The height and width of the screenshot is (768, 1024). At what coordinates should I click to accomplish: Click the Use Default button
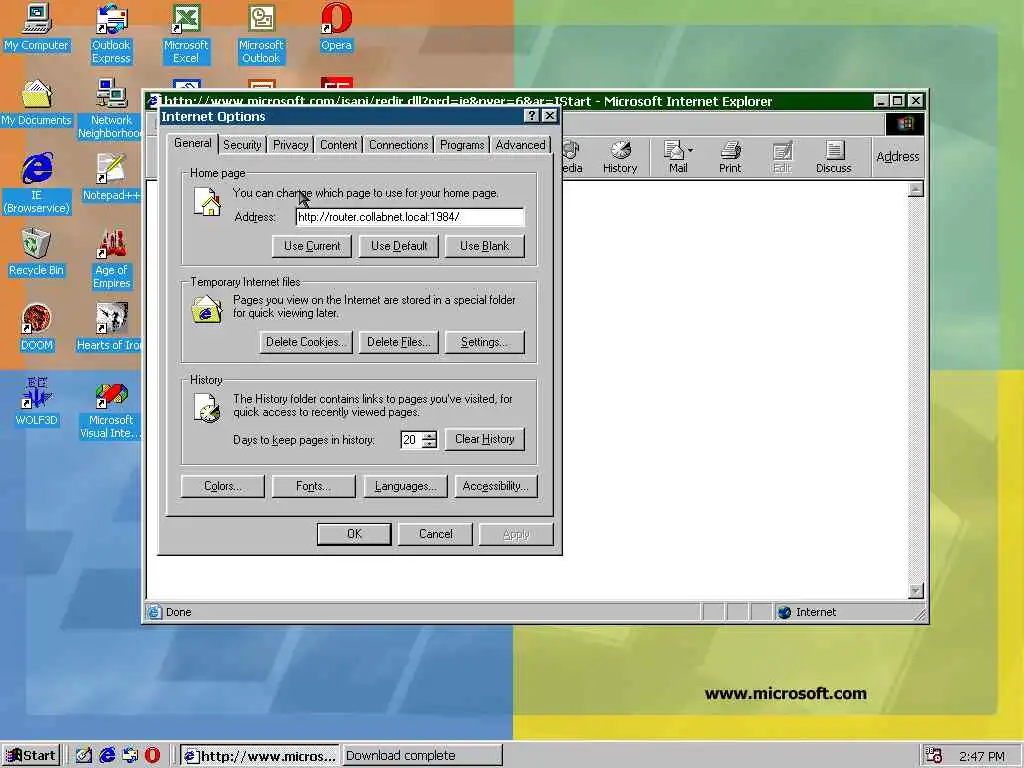[x=399, y=246]
